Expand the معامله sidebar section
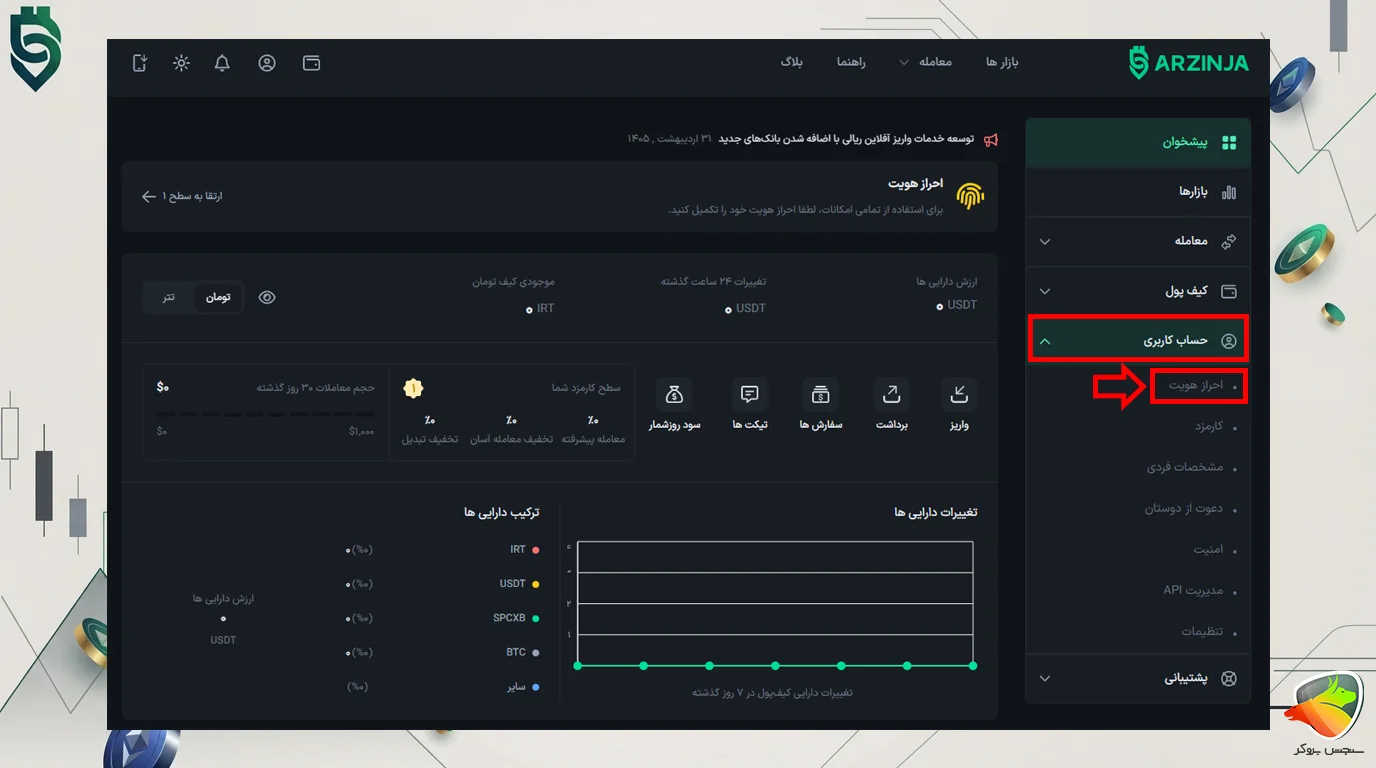The image size is (1376, 768). (x=1138, y=241)
